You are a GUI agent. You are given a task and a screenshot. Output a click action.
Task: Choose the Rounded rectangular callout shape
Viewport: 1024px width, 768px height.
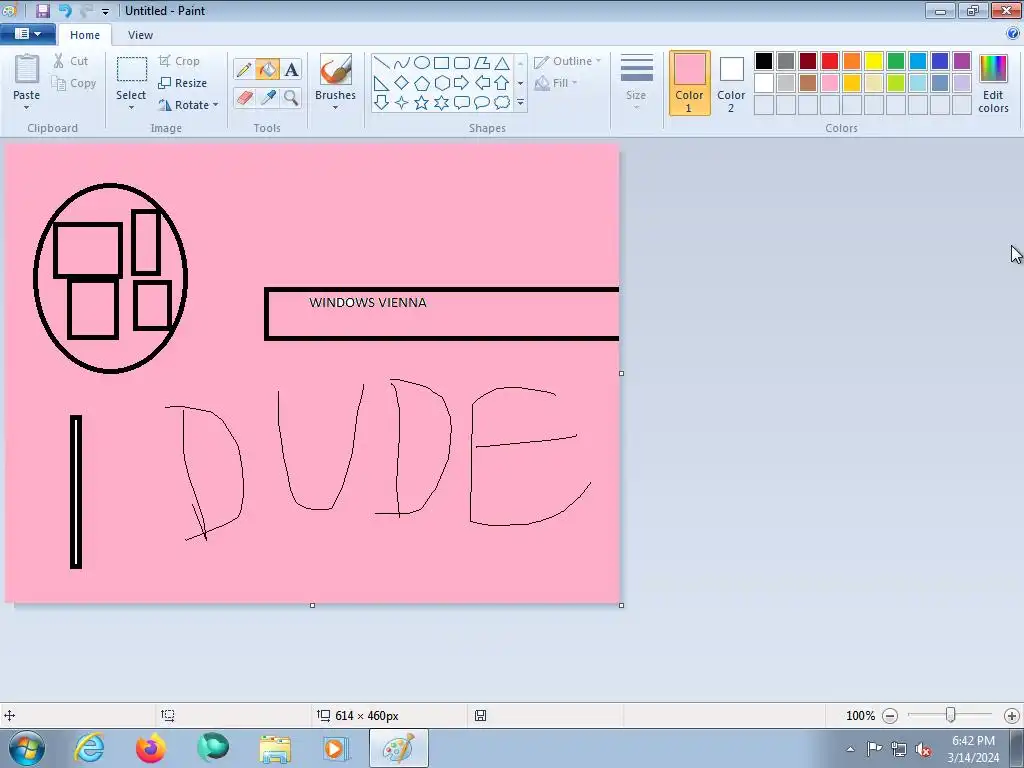pyautogui.click(x=462, y=103)
